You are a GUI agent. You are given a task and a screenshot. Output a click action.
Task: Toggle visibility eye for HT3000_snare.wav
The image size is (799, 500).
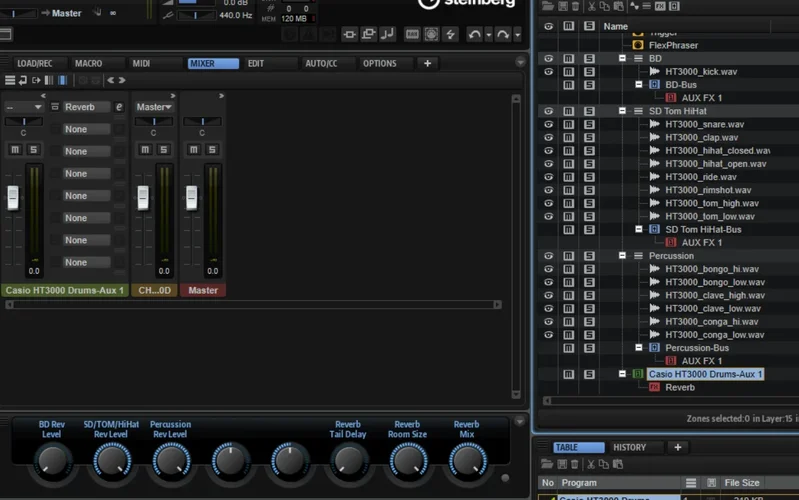click(x=548, y=125)
